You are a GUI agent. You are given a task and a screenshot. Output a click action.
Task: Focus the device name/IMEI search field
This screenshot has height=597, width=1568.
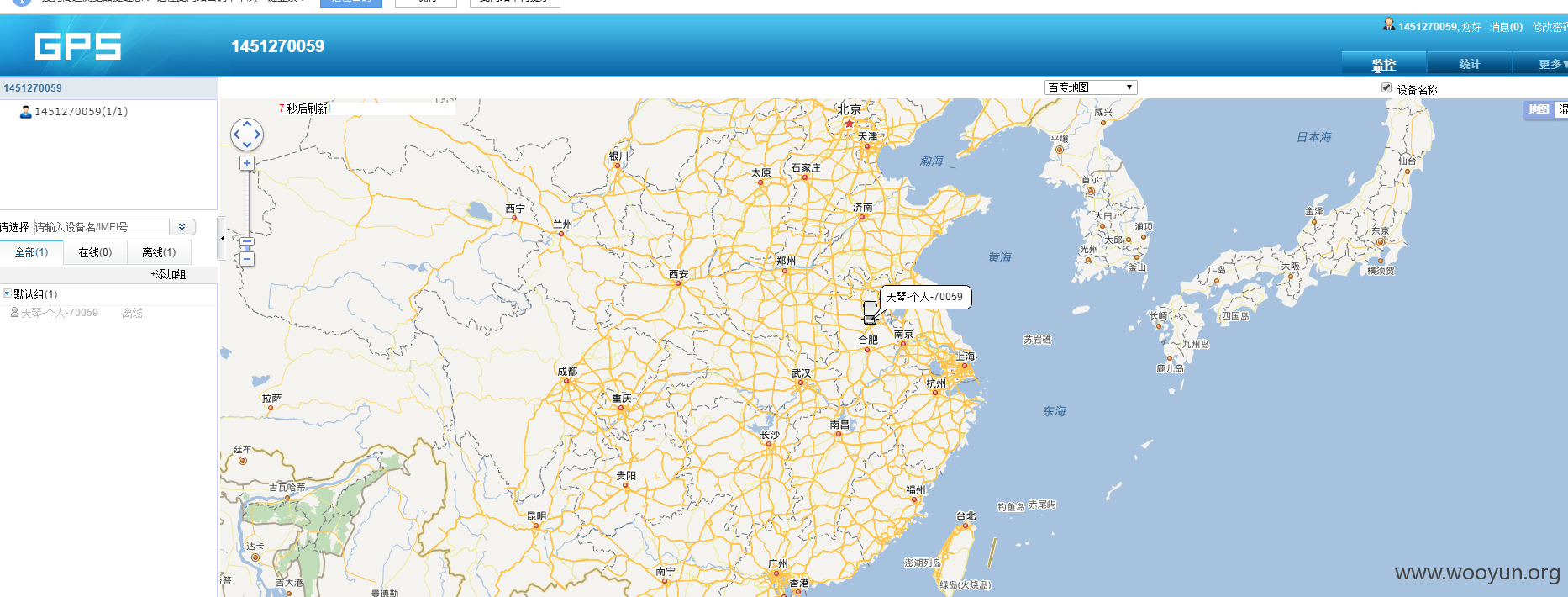tap(101, 227)
